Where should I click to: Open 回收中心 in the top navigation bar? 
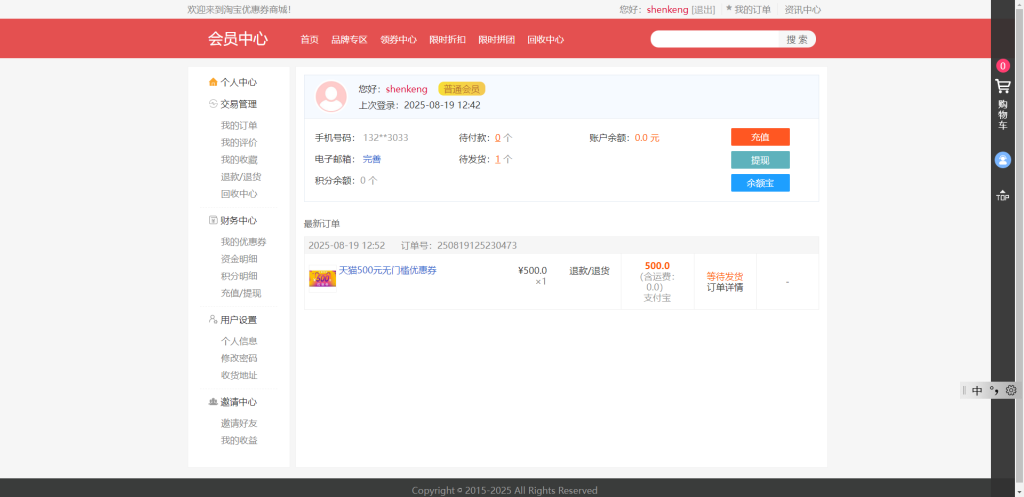(x=545, y=40)
